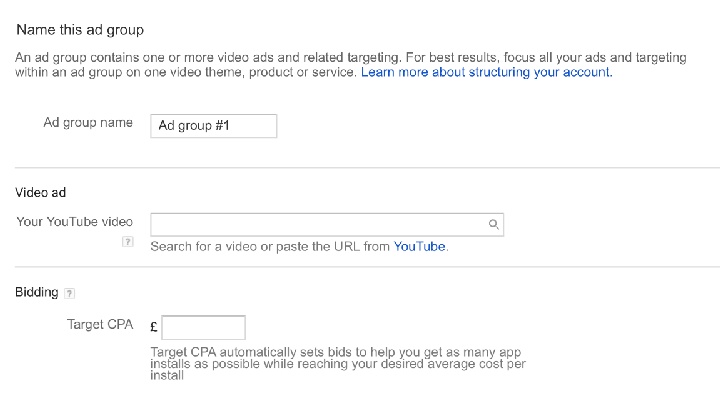Select the Name this ad group heading
Viewport: 720px width, 403px height.
tap(80, 30)
